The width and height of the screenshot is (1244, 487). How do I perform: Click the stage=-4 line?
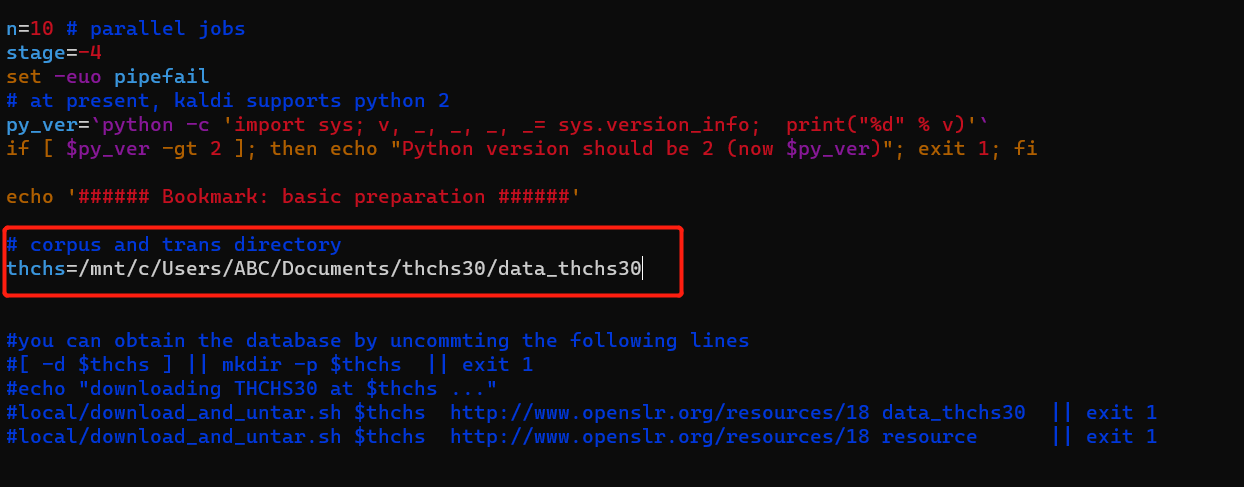pos(54,52)
